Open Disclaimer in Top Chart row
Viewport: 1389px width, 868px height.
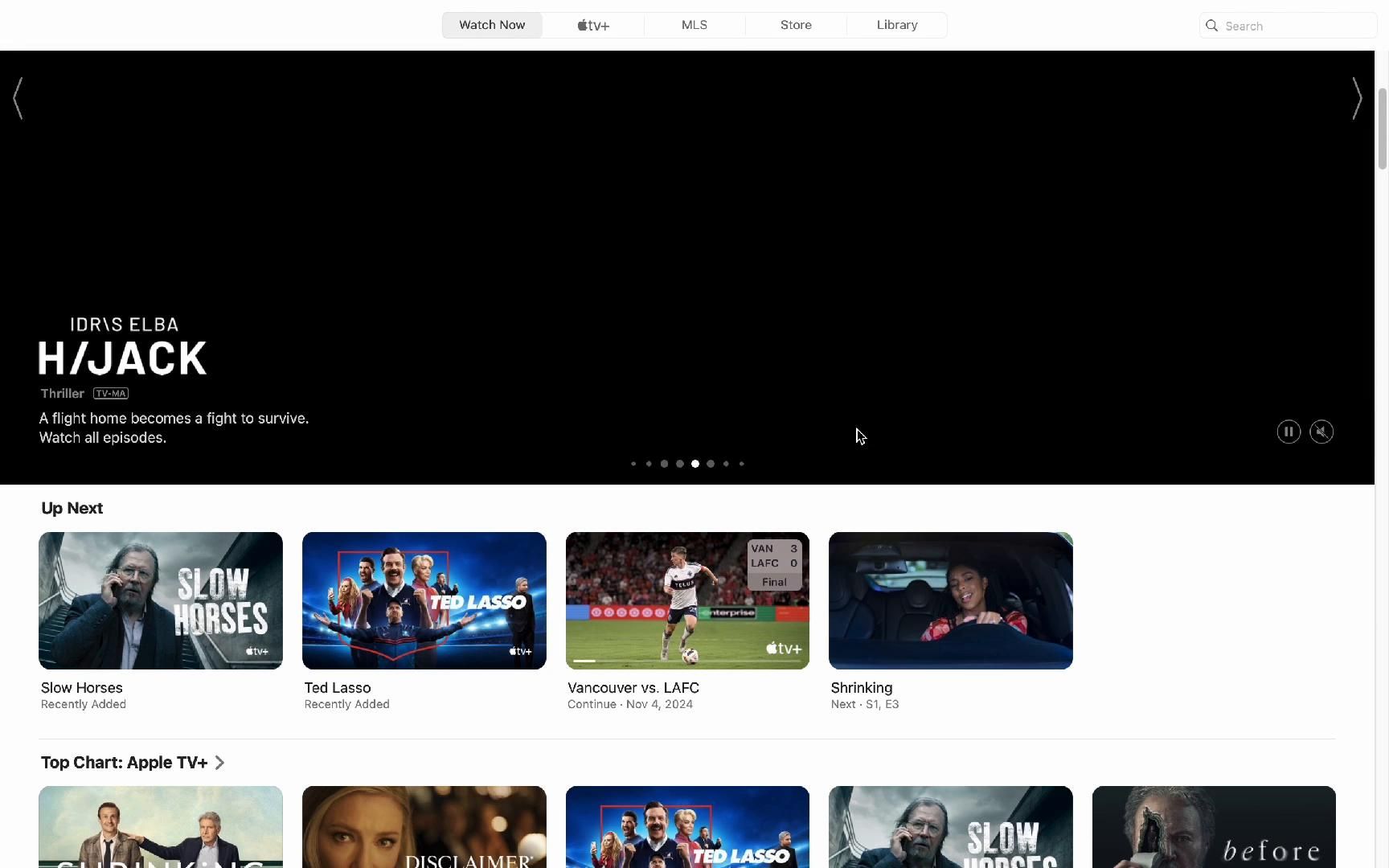click(x=424, y=826)
